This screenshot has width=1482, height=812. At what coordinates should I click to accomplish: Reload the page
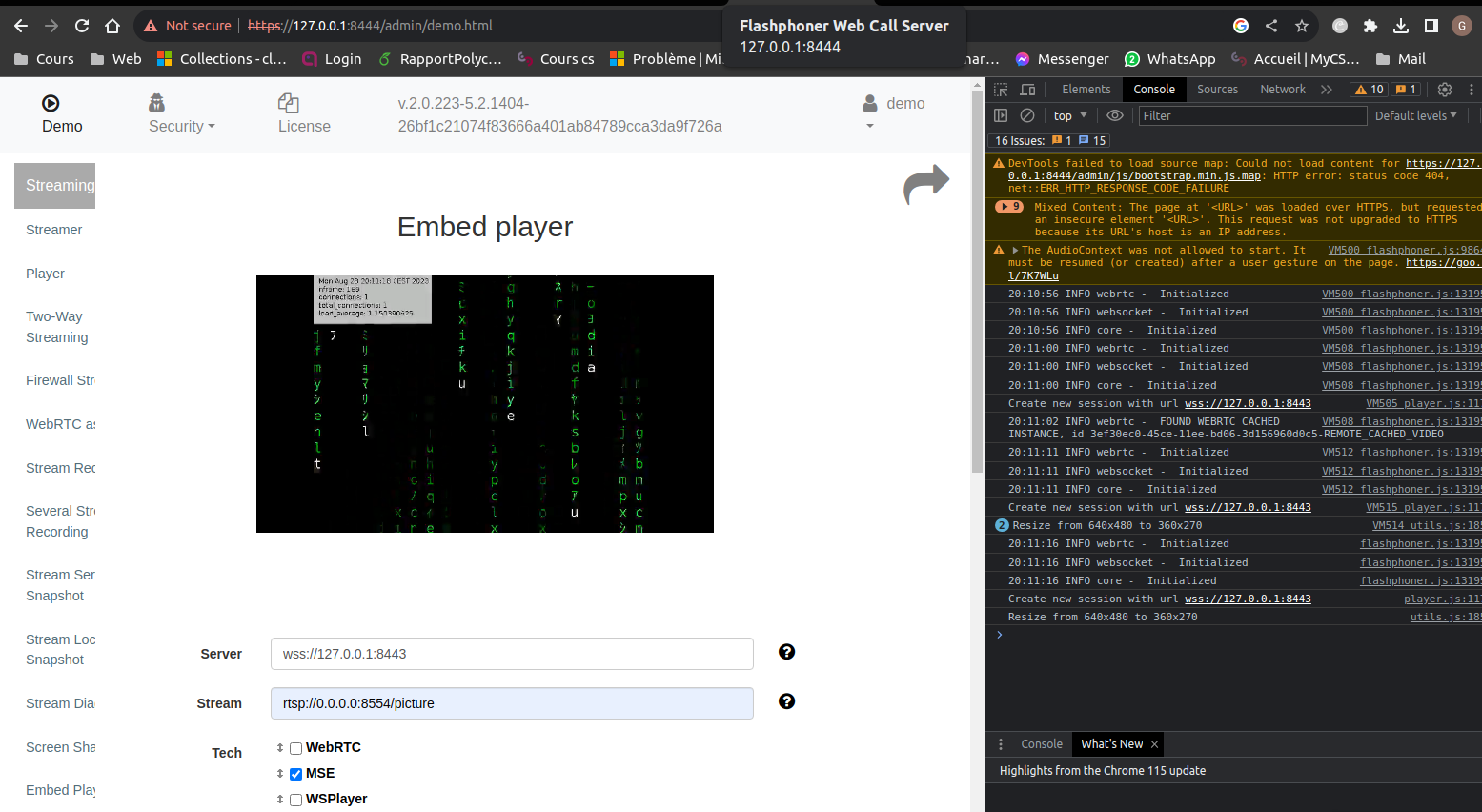(82, 26)
